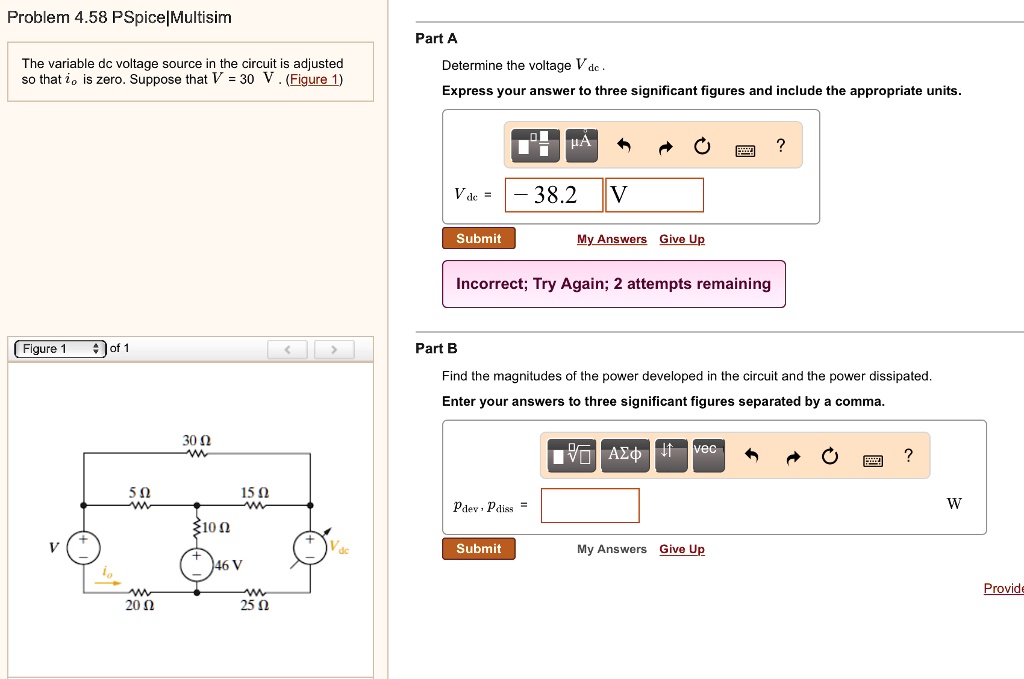The width and height of the screenshot is (1024, 679).
Task: Reset the Part A answer with circular arrow icon
Action: point(701,144)
